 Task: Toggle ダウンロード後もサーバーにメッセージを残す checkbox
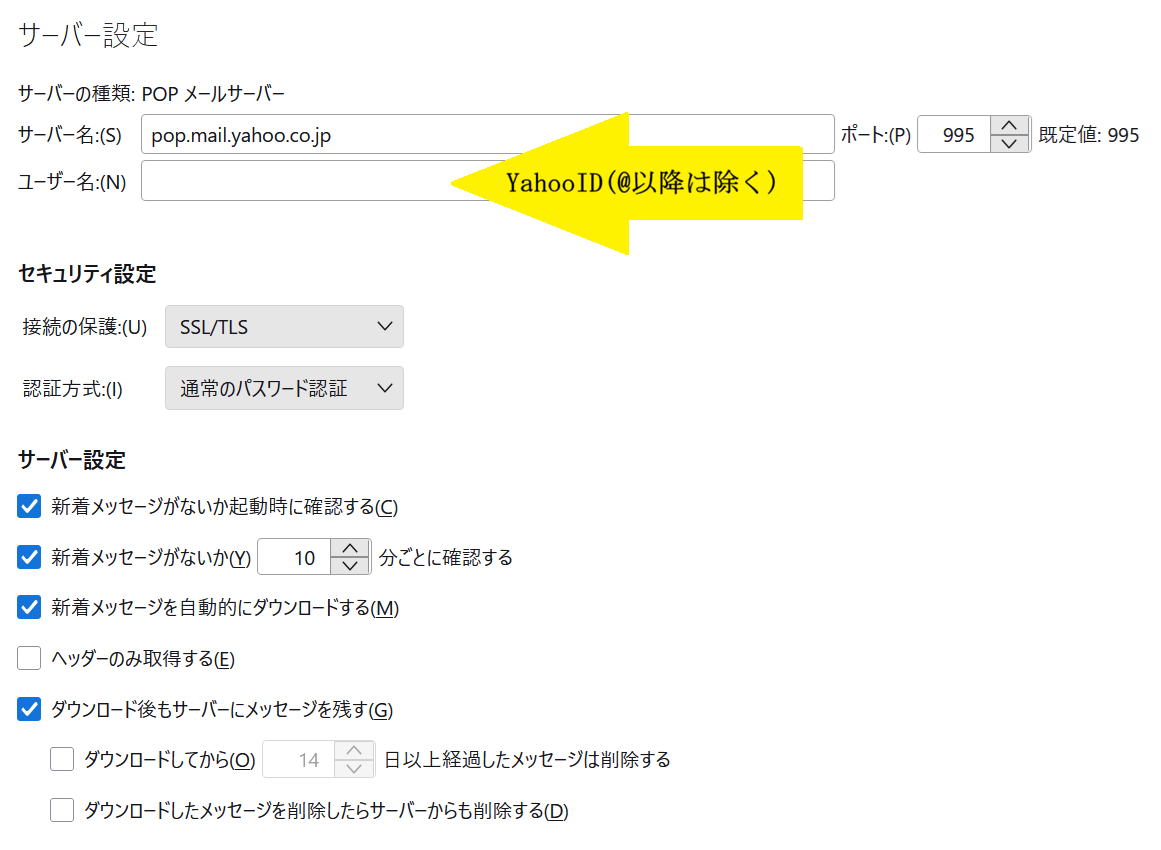(30, 710)
